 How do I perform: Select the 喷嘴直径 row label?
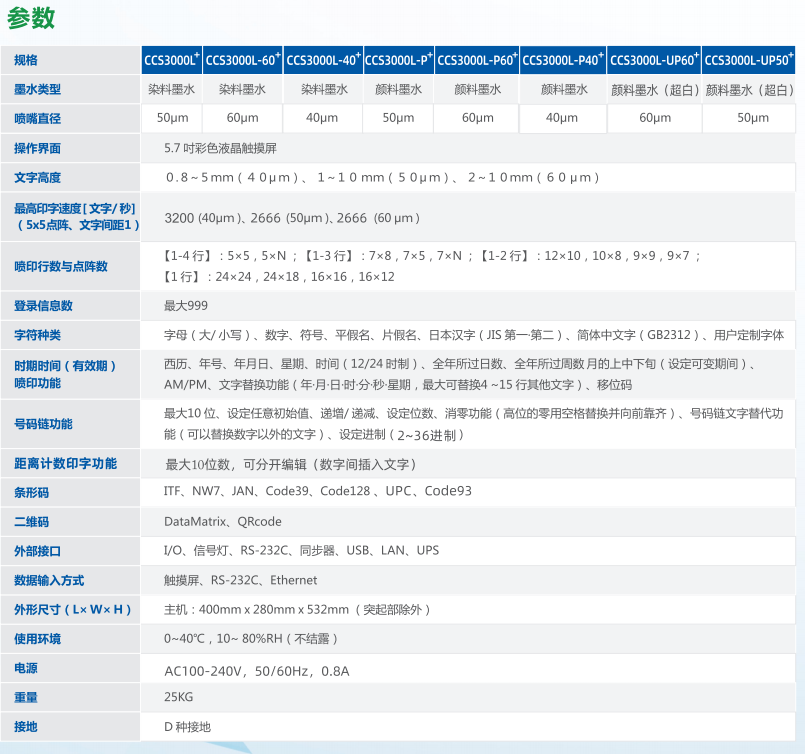(x=37, y=119)
